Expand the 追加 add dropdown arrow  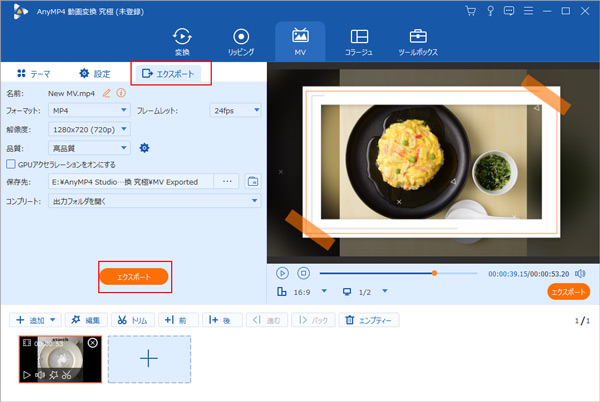(53, 320)
